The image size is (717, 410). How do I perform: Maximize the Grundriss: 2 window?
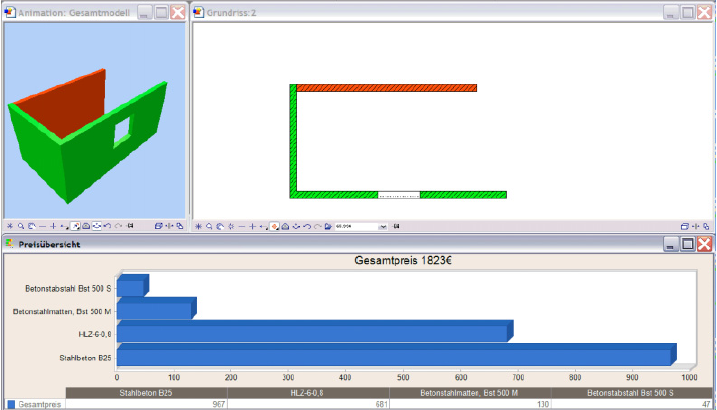(687, 11)
